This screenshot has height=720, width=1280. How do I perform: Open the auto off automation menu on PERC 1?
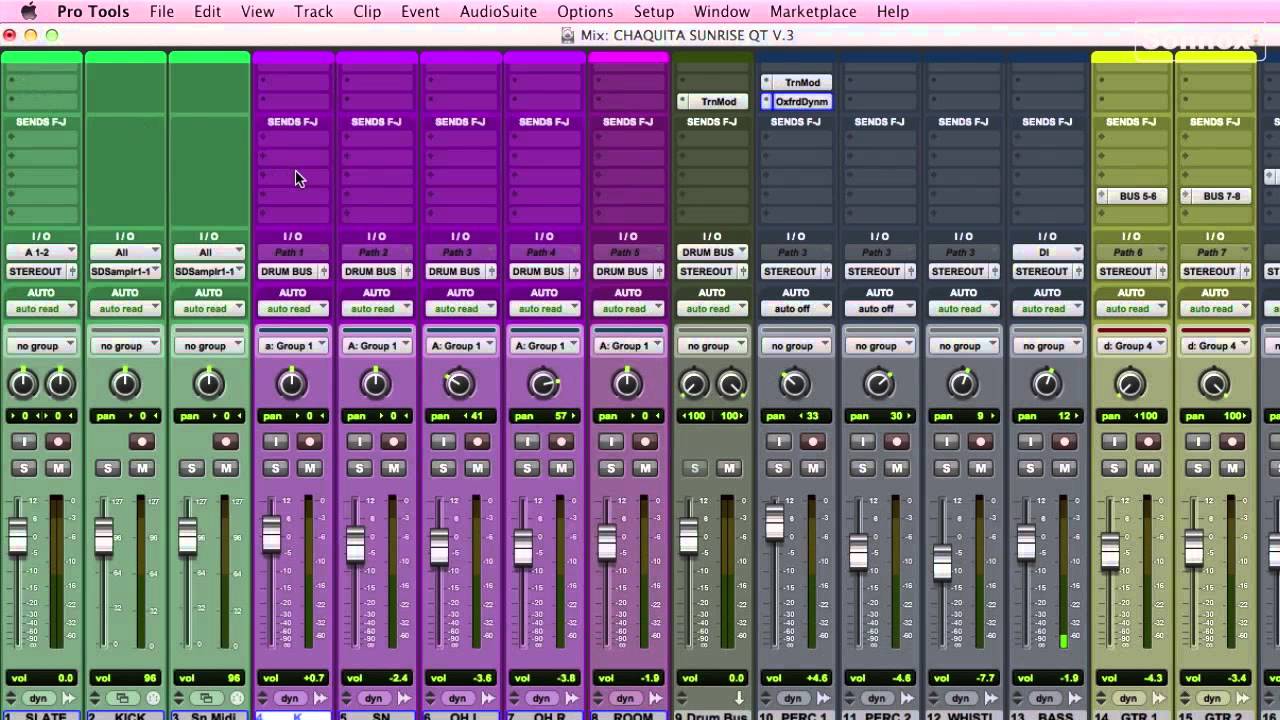tap(796, 309)
